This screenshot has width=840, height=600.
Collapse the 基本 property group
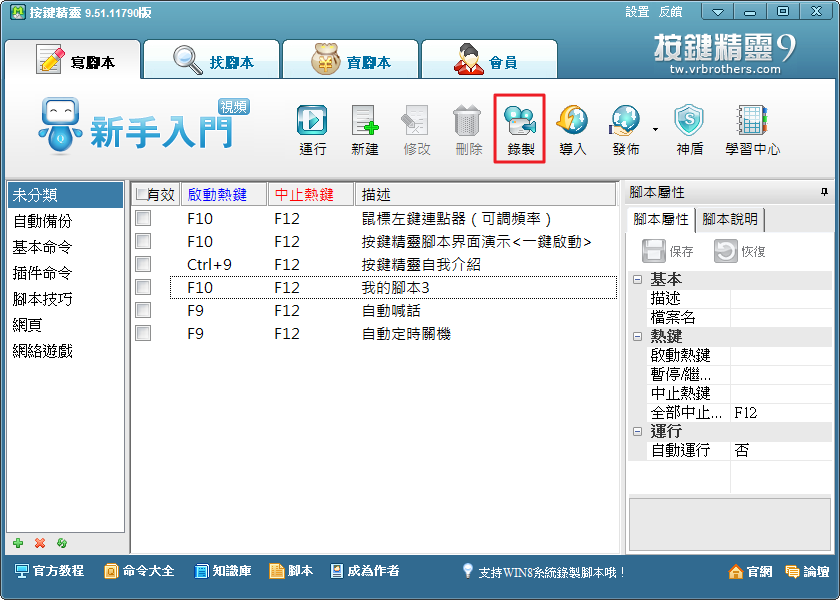point(638,279)
